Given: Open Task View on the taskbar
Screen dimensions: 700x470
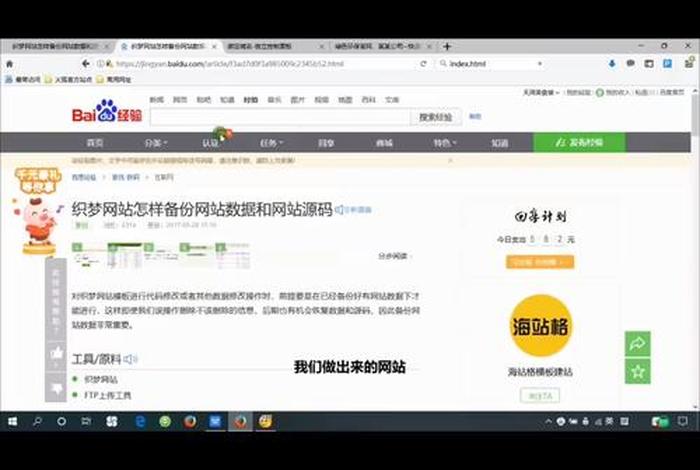Looking at the screenshot, I should [86, 421].
